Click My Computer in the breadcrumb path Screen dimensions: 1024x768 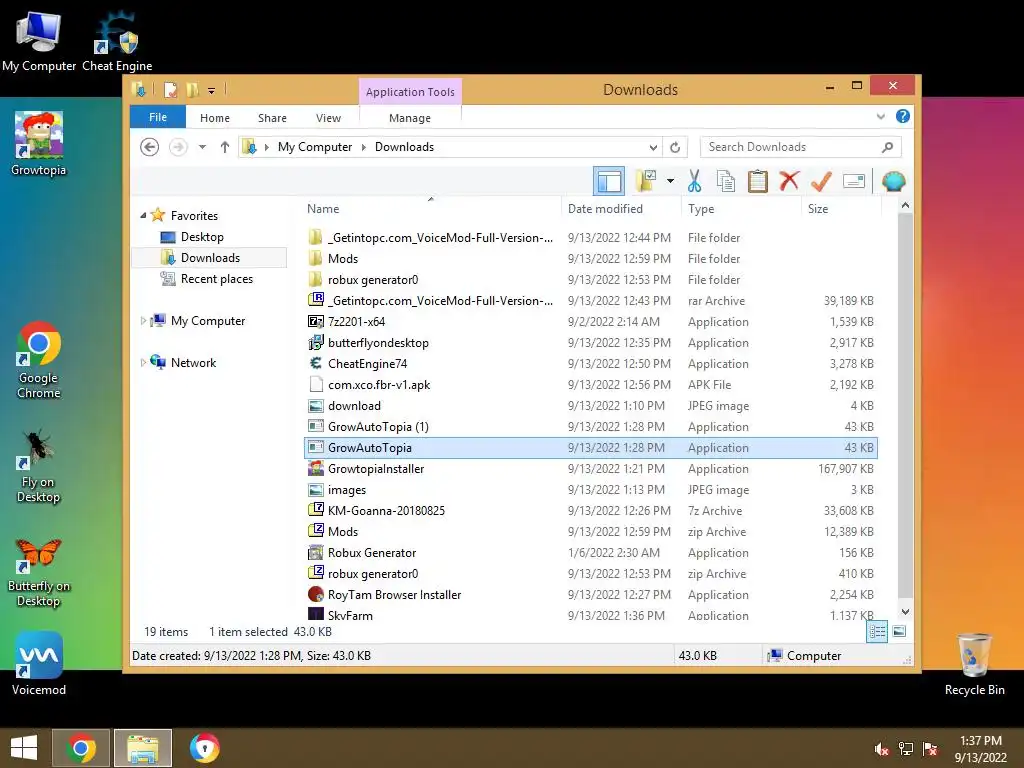(315, 147)
